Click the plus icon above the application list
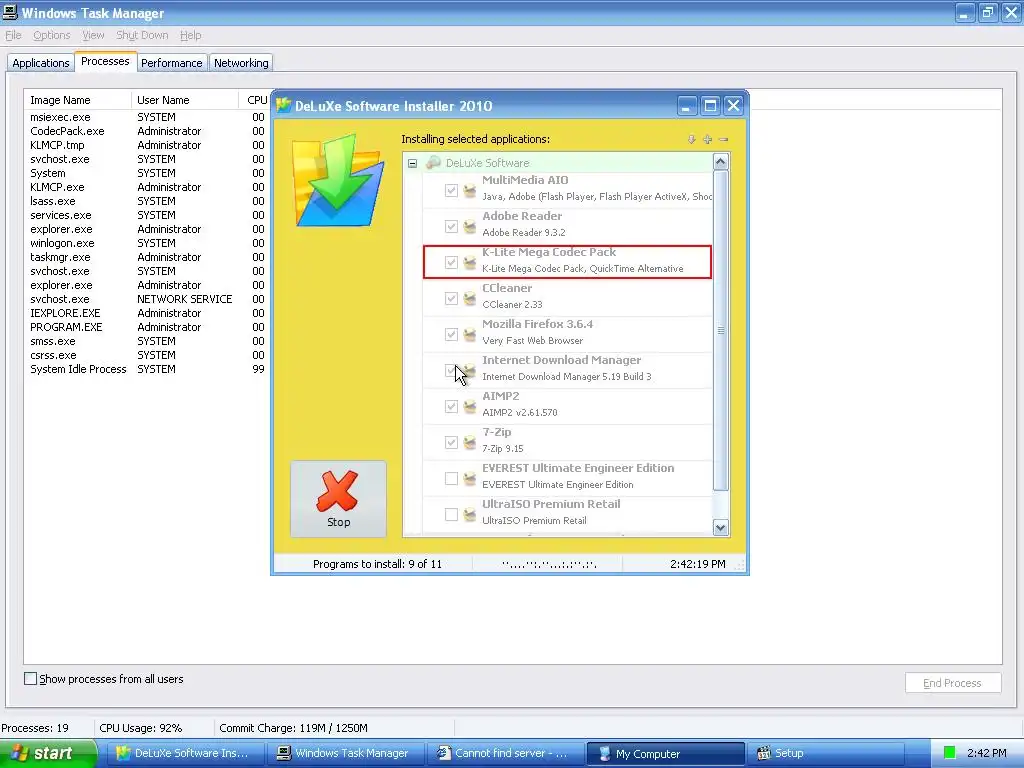1024x768 pixels. (707, 139)
